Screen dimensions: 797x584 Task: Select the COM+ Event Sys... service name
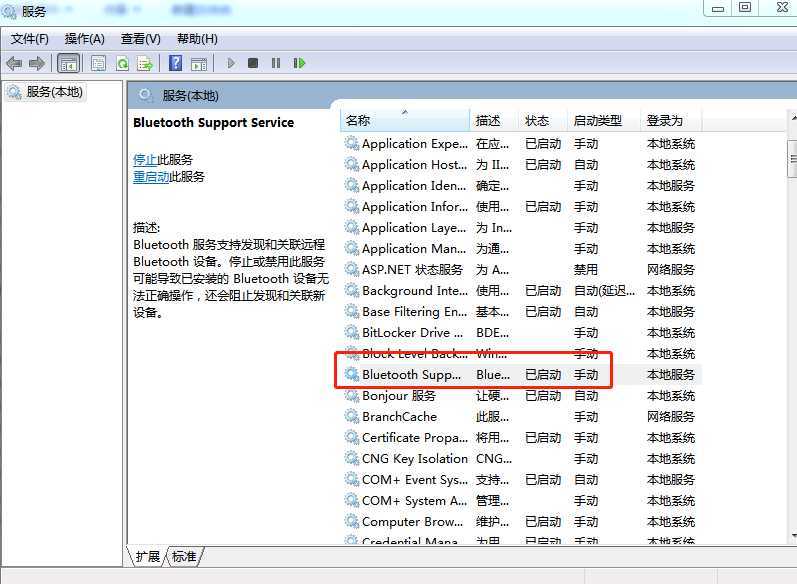415,480
